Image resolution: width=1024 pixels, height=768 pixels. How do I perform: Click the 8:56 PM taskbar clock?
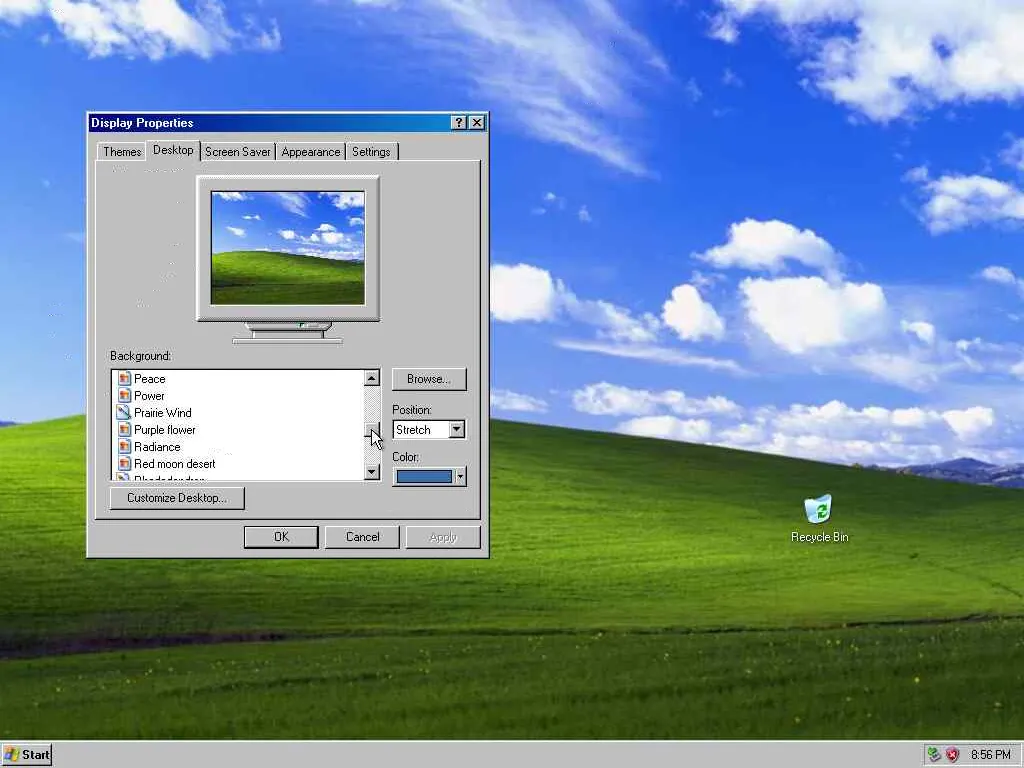[x=990, y=755]
